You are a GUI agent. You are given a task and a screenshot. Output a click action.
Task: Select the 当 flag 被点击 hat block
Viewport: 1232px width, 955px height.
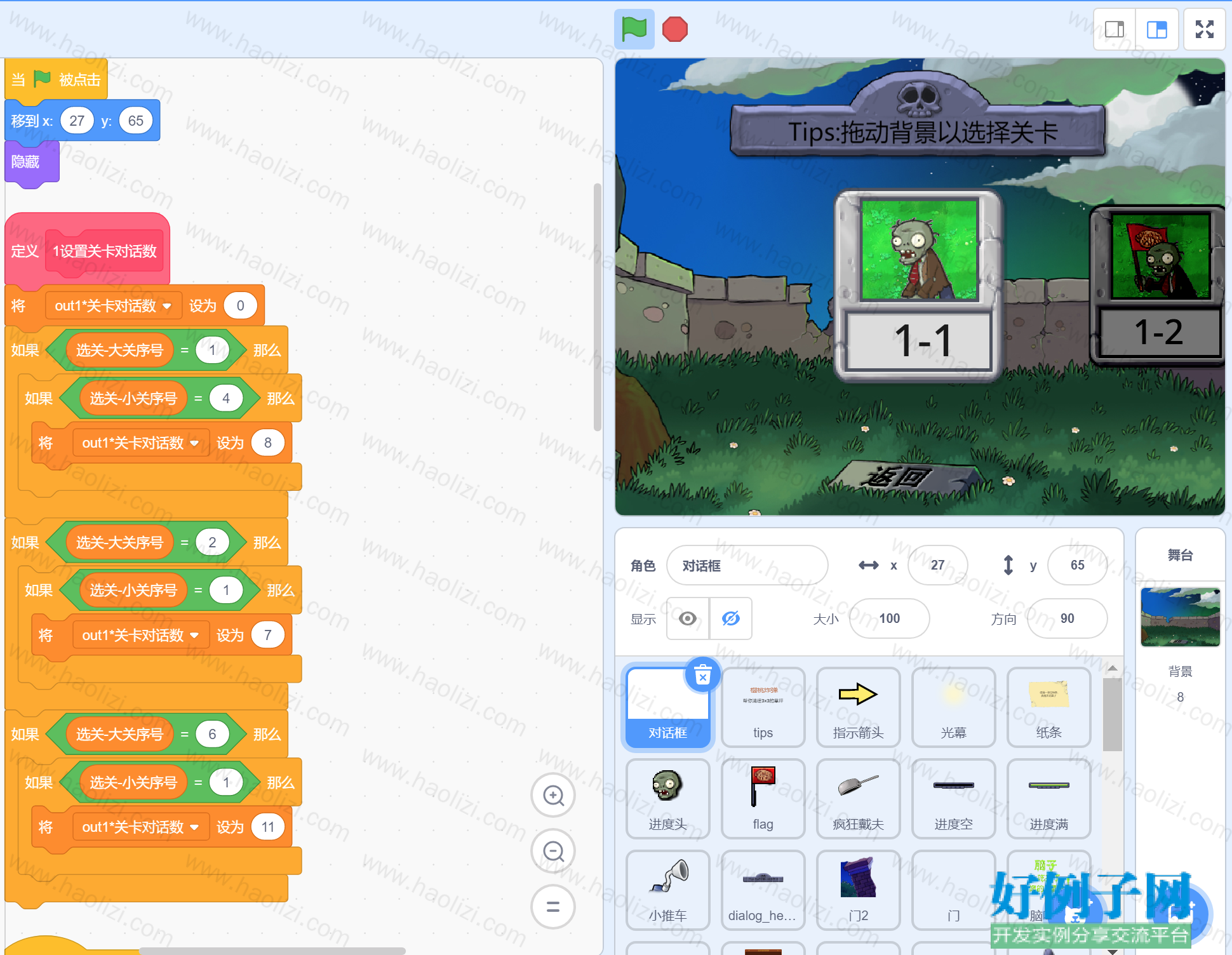[57, 79]
